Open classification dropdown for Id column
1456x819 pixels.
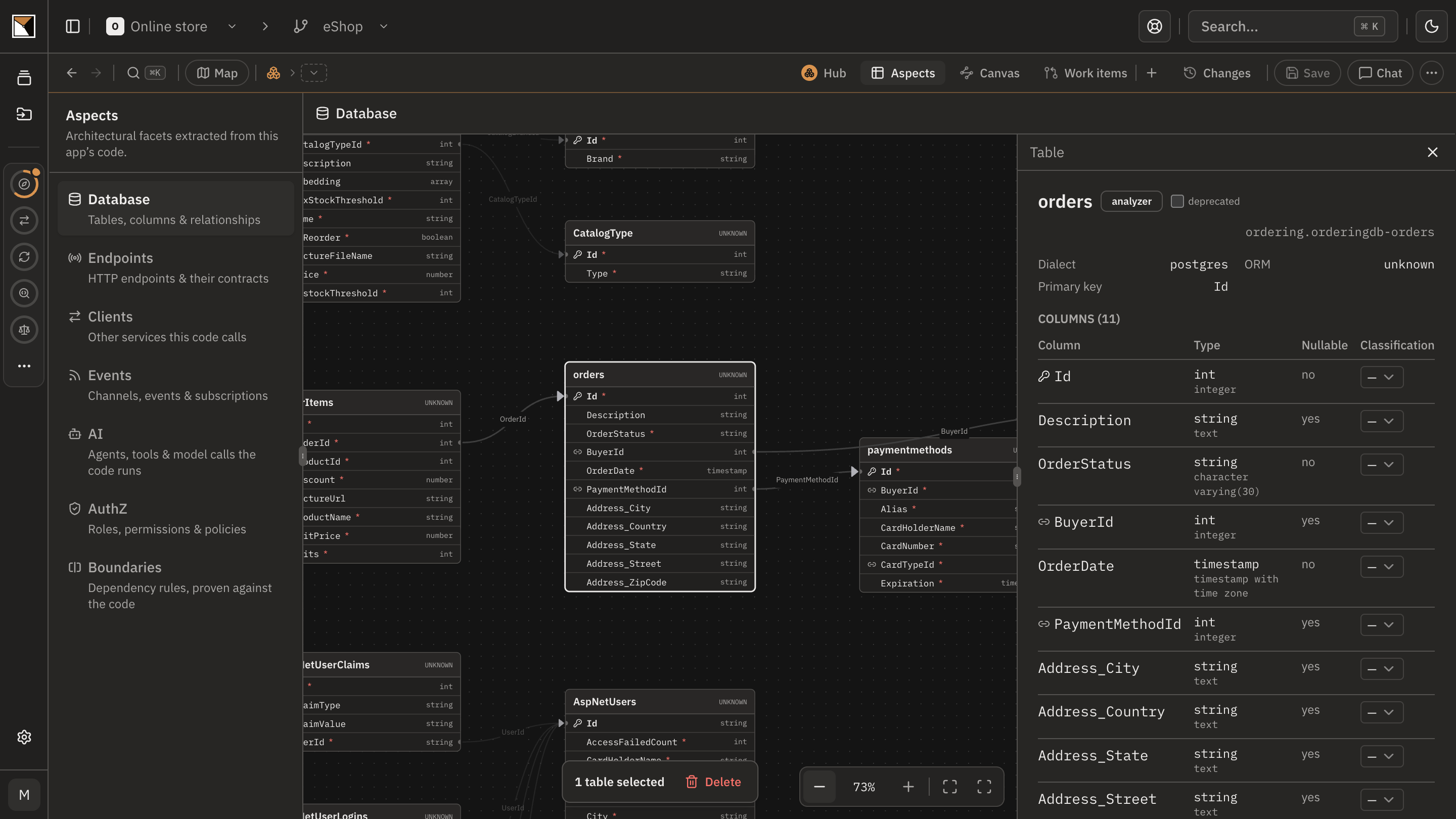pyautogui.click(x=1381, y=377)
